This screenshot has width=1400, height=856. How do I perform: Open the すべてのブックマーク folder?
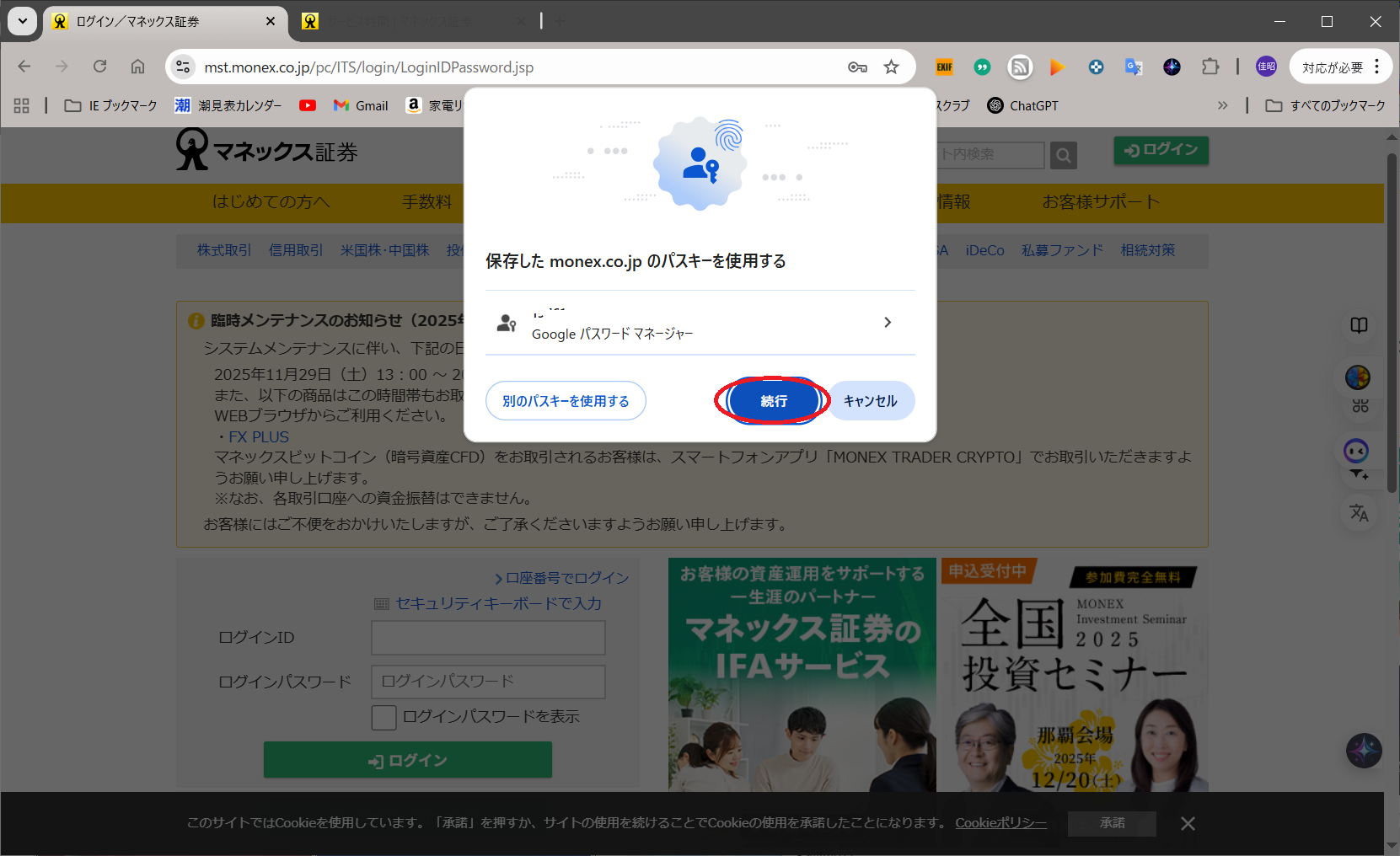pos(1325,105)
